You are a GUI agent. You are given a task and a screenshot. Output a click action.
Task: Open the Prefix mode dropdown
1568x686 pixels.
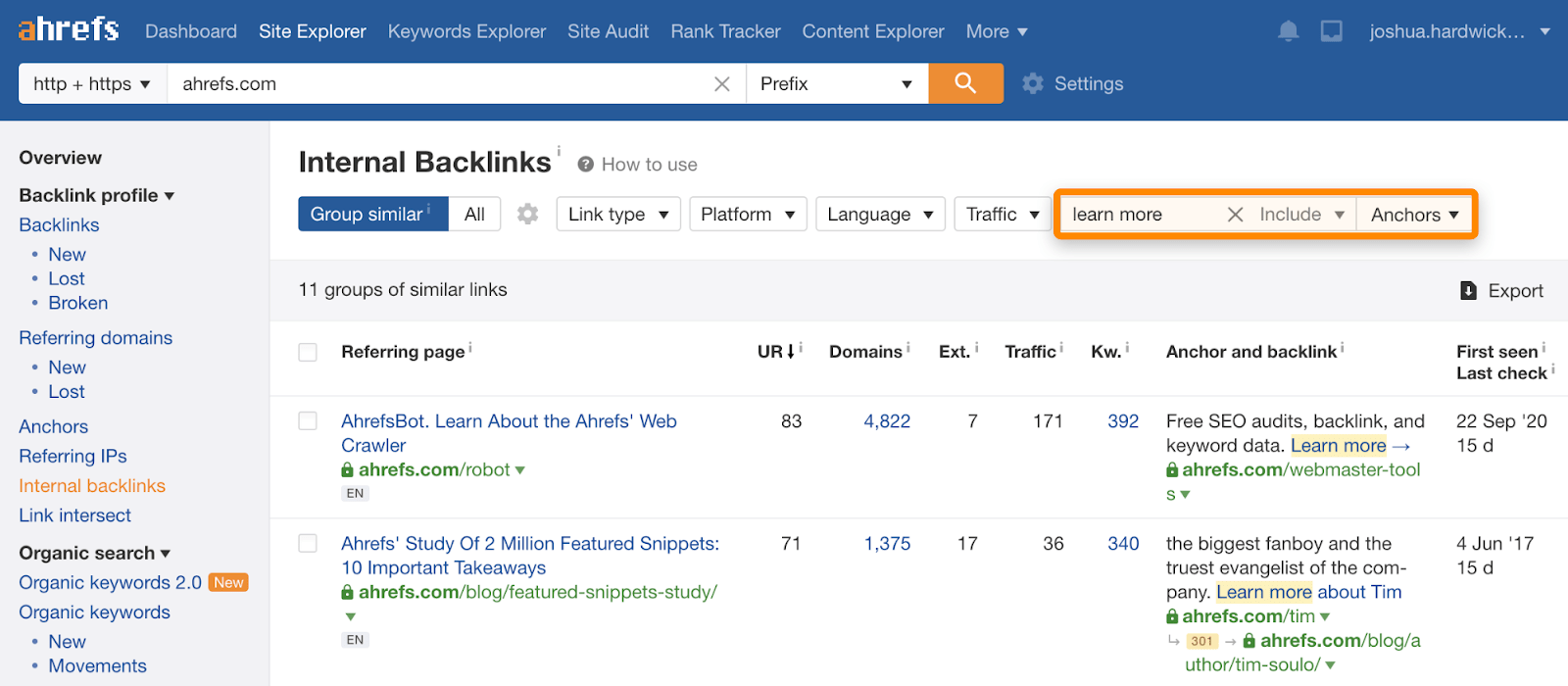click(x=836, y=83)
